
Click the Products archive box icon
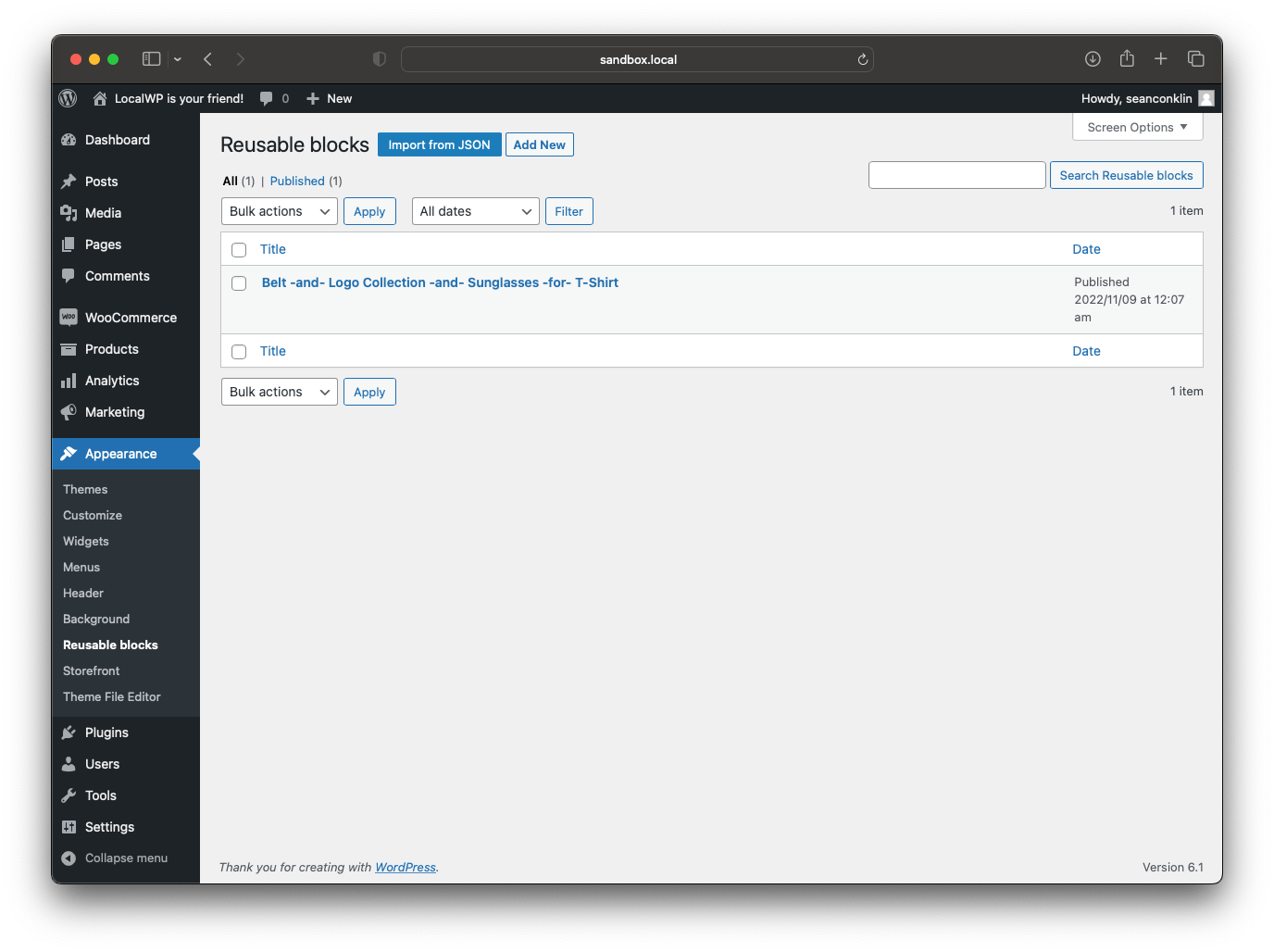(69, 349)
